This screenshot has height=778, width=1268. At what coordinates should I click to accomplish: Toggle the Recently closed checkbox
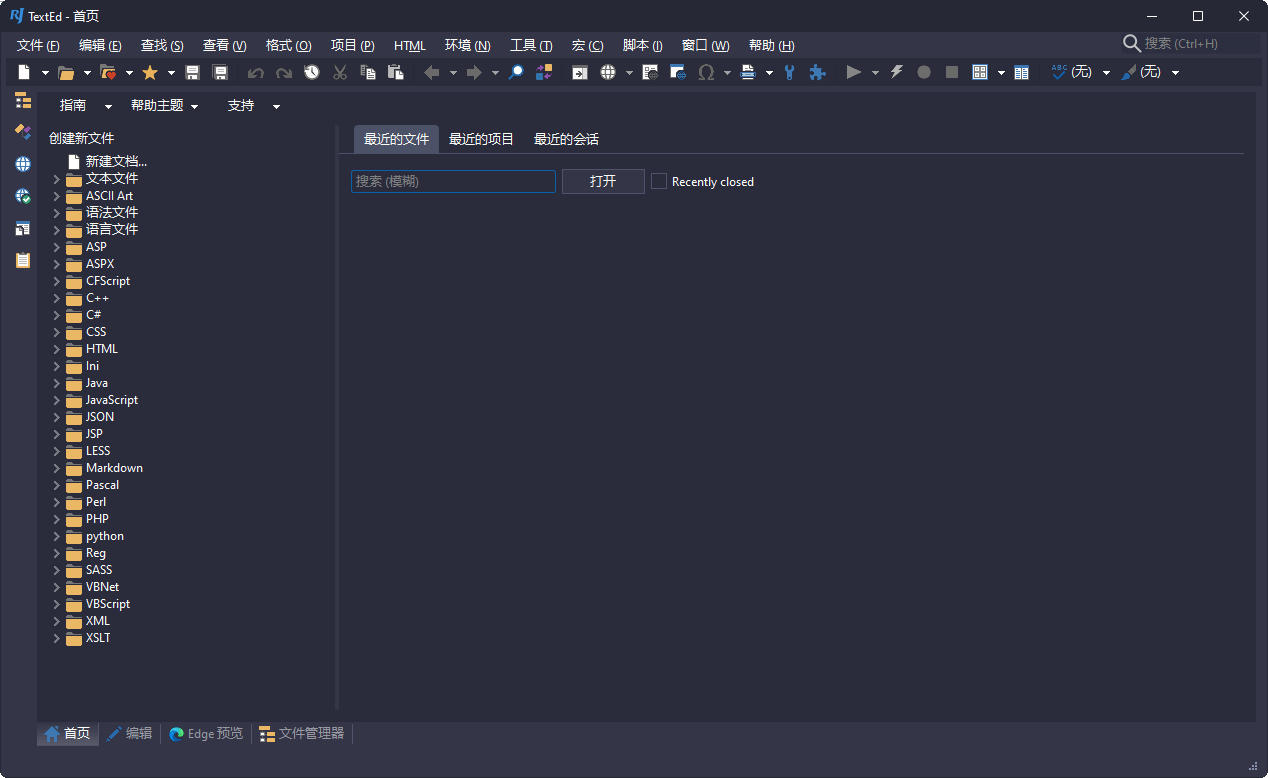[x=659, y=181]
